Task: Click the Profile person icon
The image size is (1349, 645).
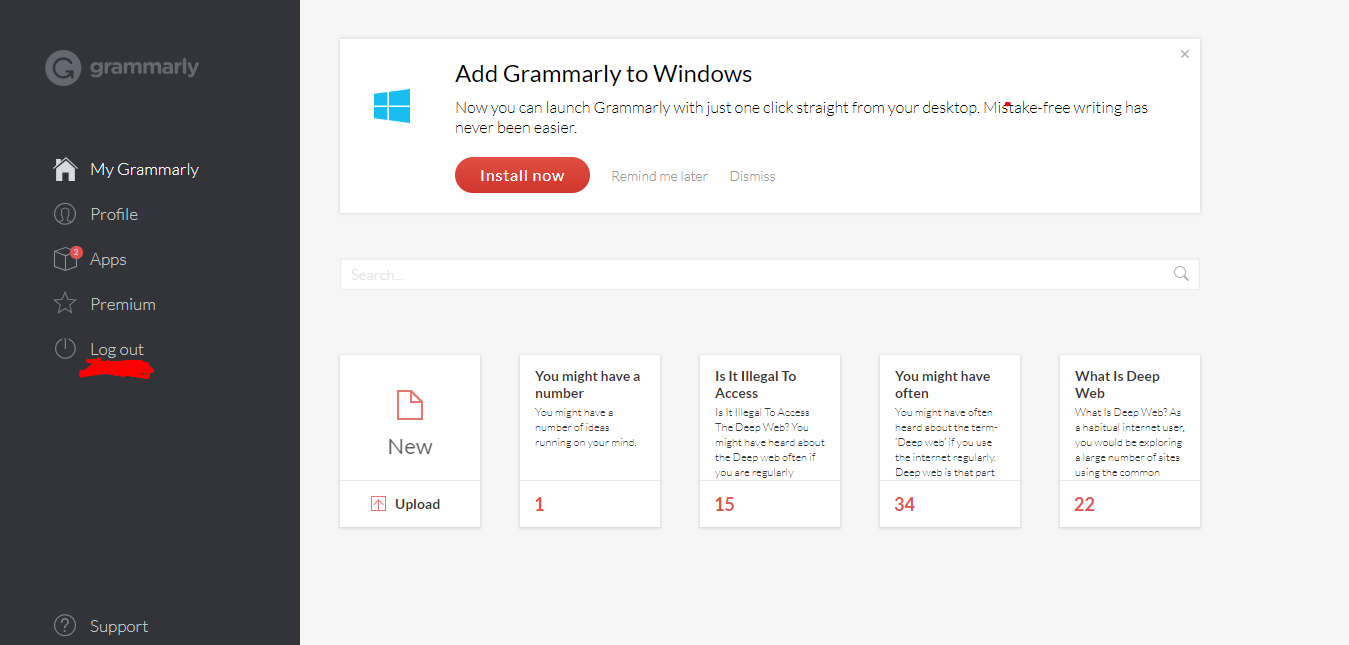Action: tap(65, 214)
